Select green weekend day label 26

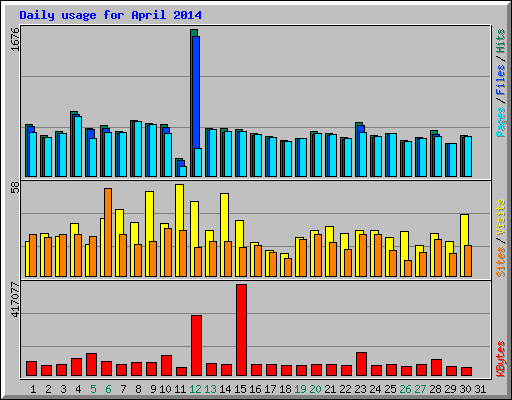tap(405, 389)
